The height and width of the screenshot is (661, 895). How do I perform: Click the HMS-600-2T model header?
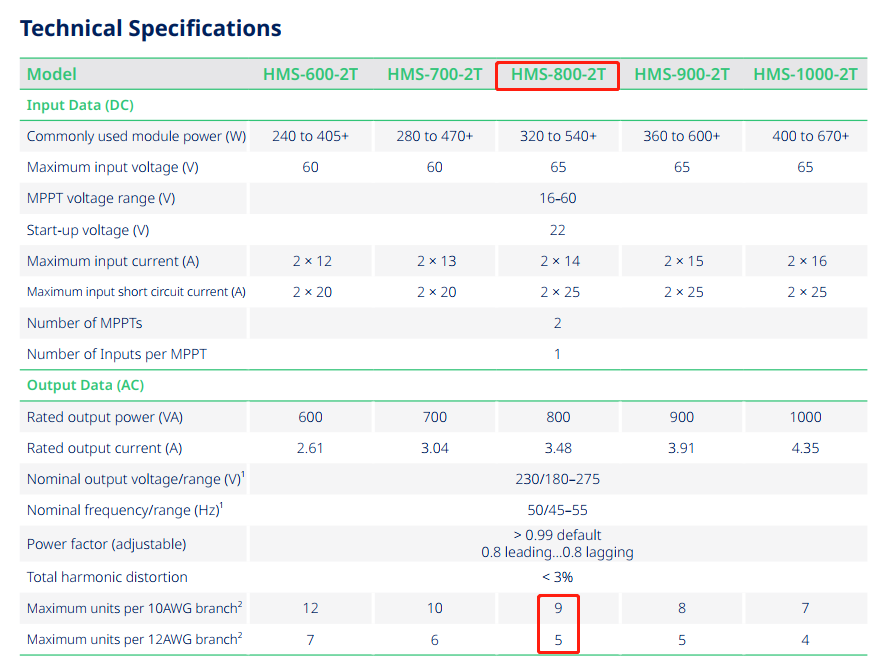[x=310, y=75]
